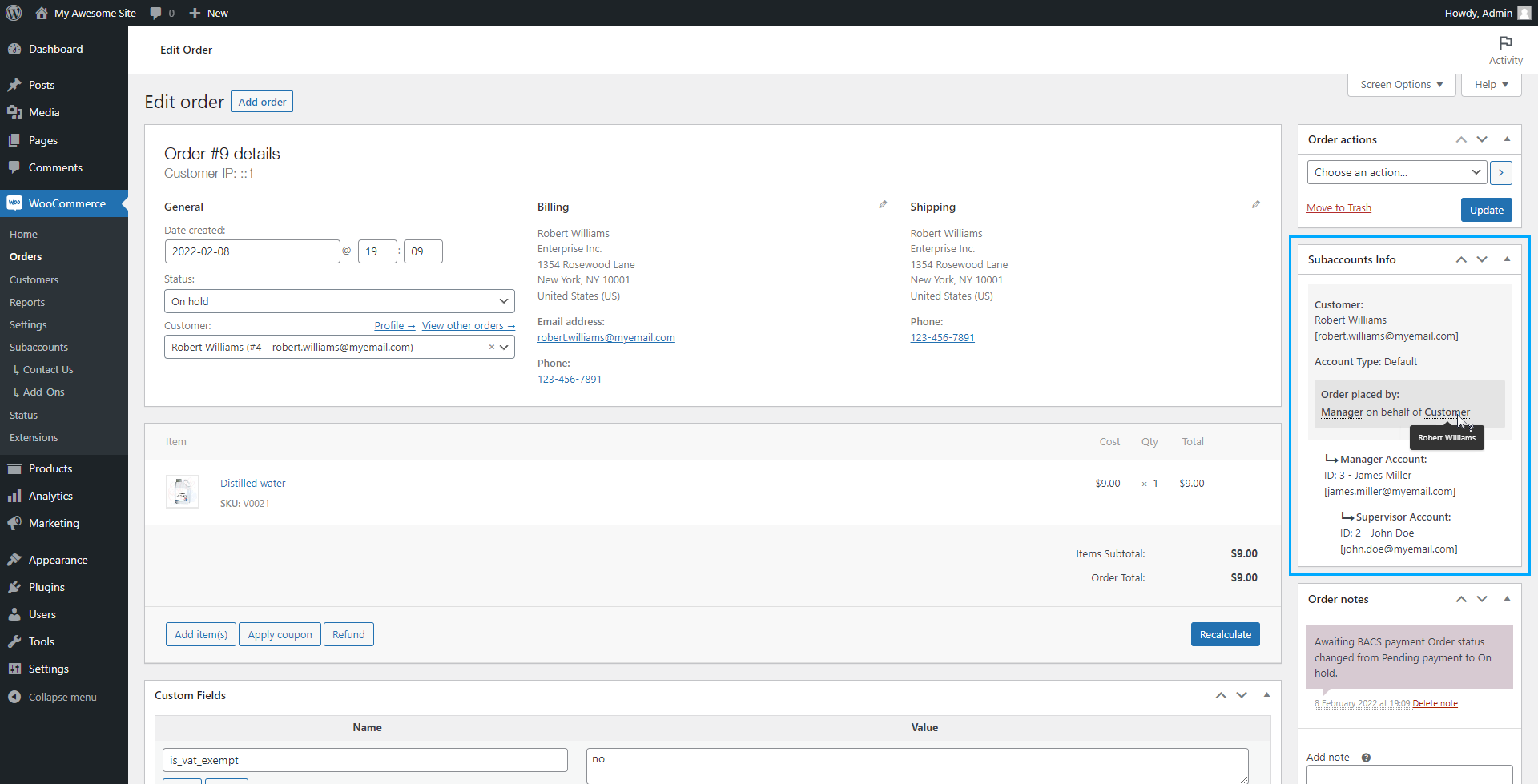Expand the Screen Options panel

pyautogui.click(x=1402, y=84)
